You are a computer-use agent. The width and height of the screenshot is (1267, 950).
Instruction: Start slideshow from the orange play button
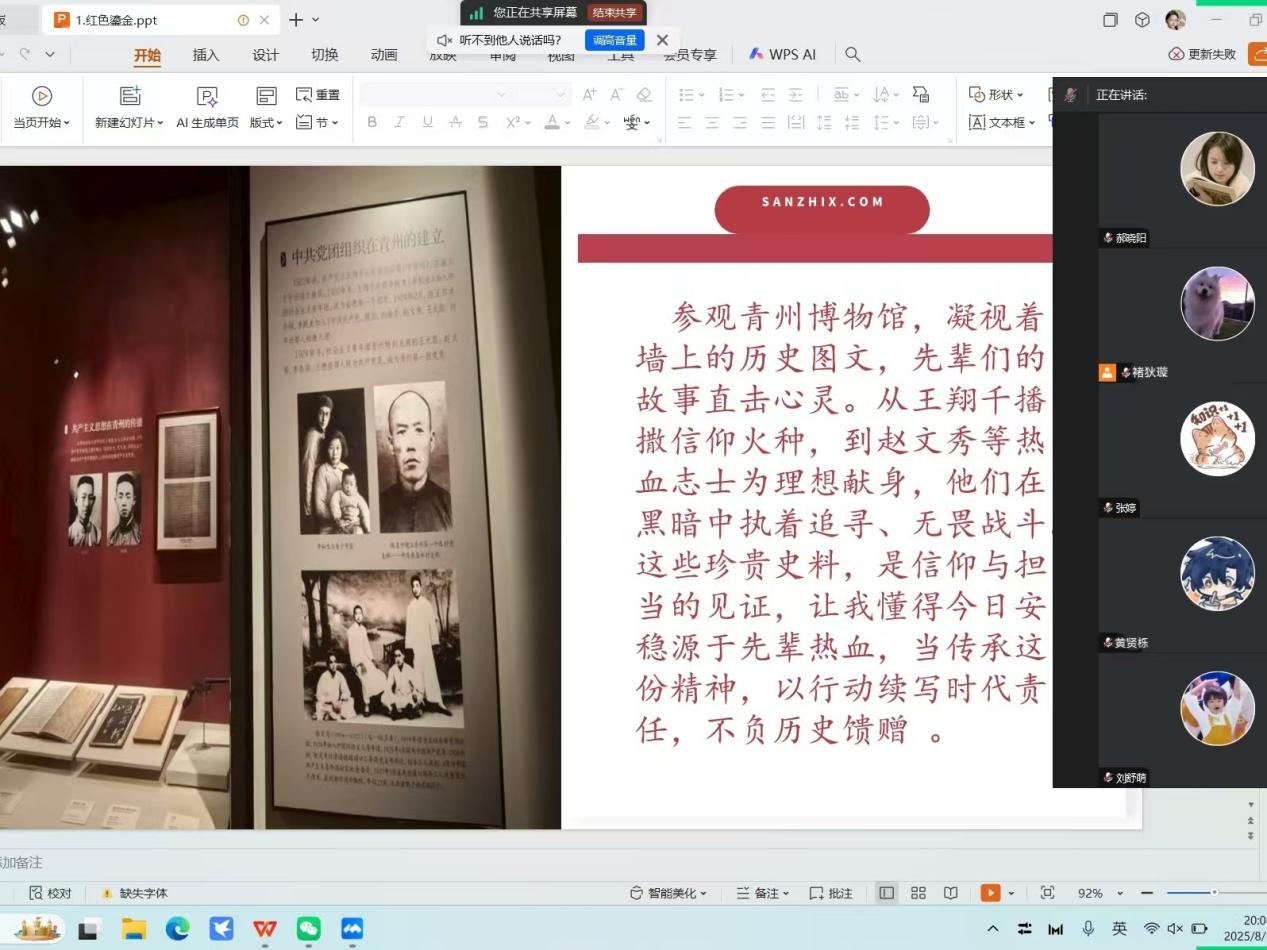click(990, 893)
